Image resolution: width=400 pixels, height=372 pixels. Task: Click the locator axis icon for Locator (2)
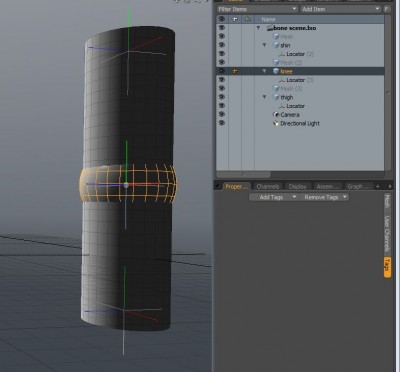coord(282,54)
